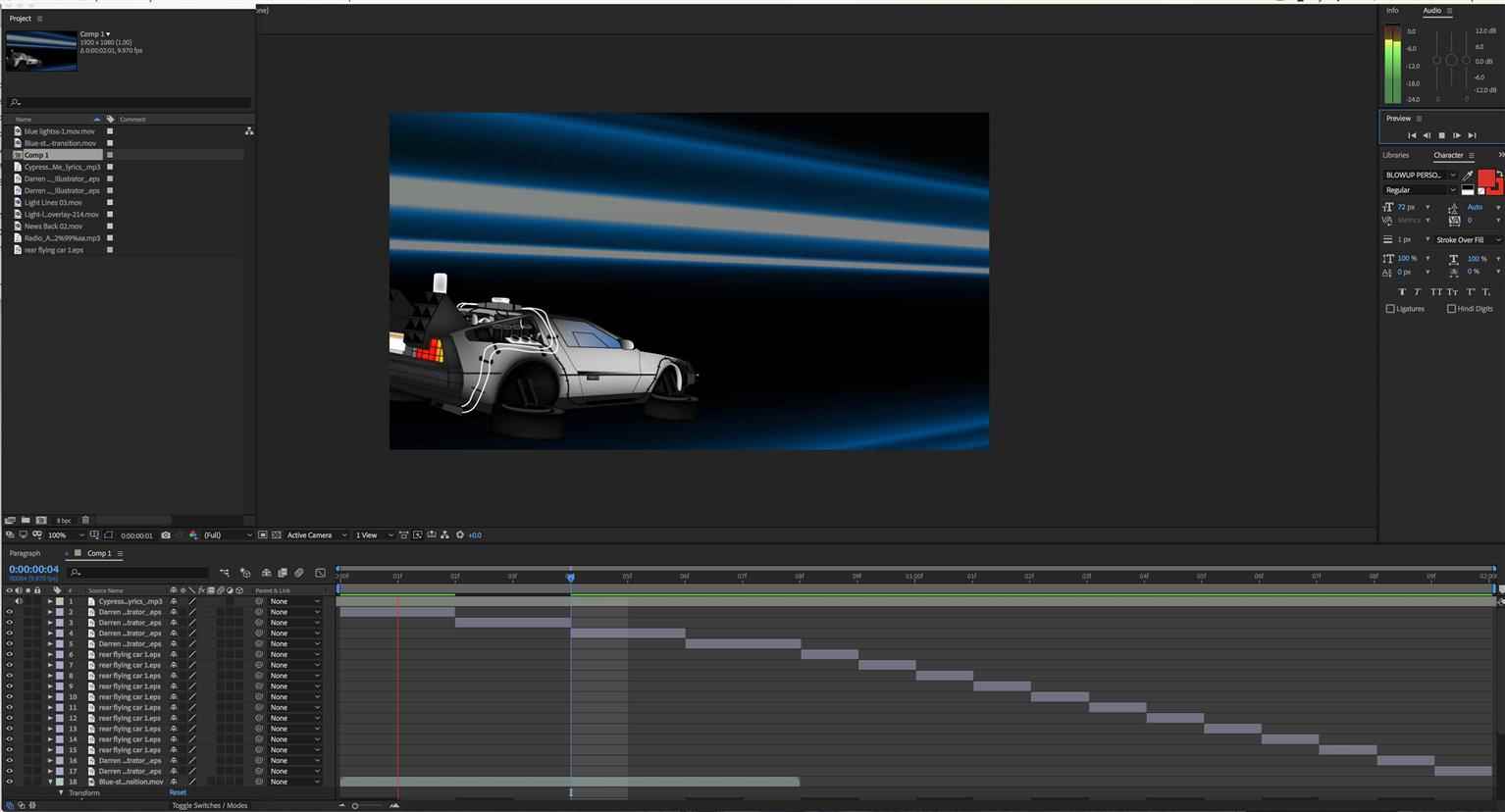Delete selected project item with trash icon
Screen dimensions: 1505x812
coord(85,520)
